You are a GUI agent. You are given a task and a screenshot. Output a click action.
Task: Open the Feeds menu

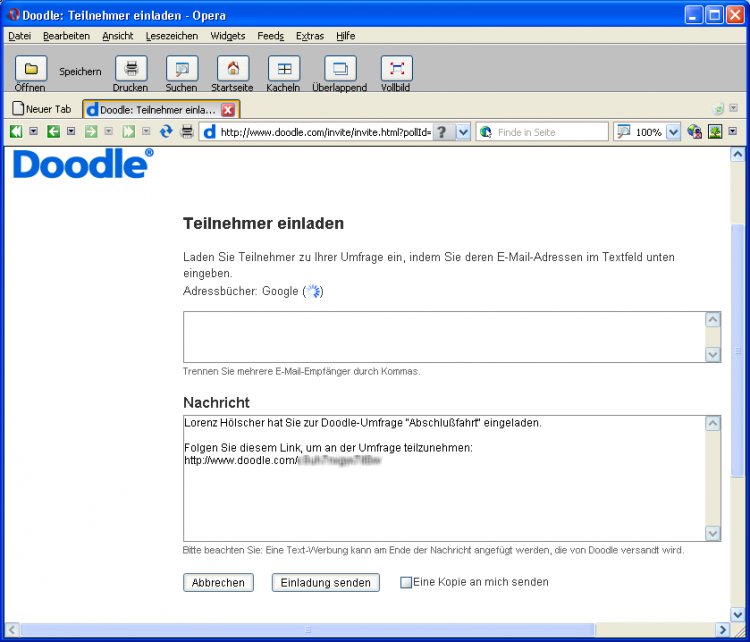tap(271, 36)
